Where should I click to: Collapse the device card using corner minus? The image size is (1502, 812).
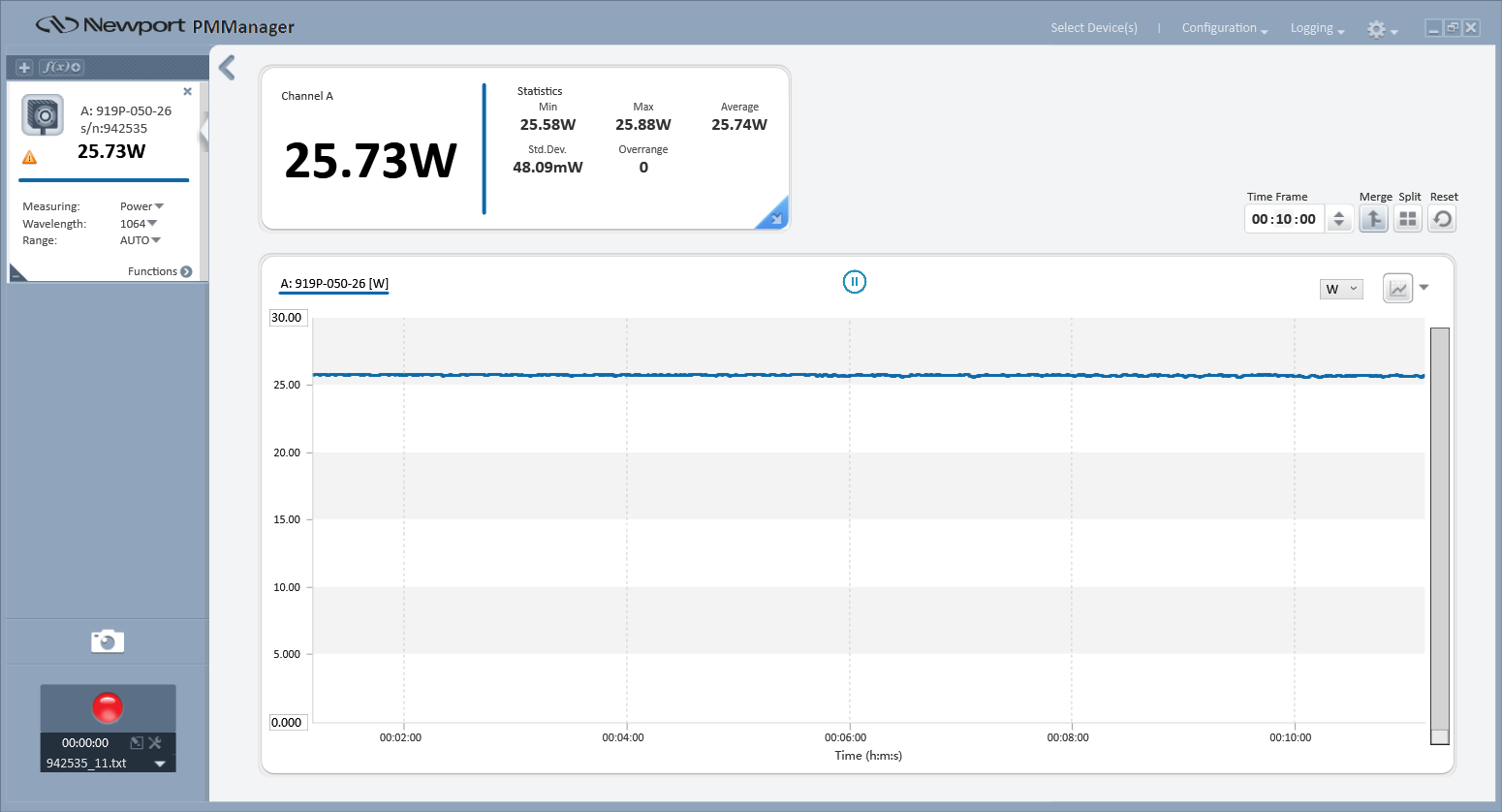tap(17, 273)
